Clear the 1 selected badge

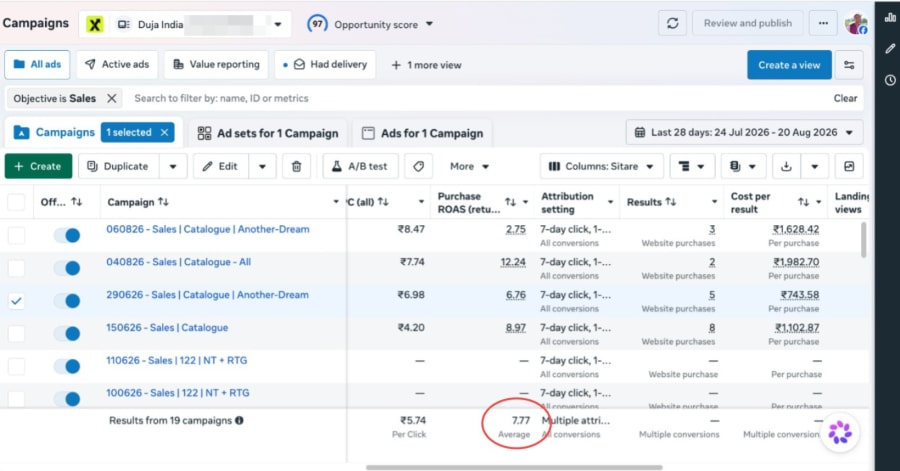tap(165, 133)
